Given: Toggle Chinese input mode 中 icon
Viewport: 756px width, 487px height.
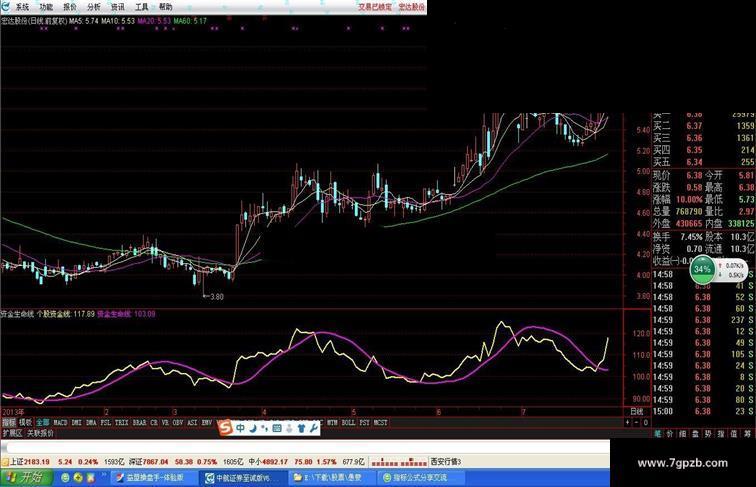Looking at the screenshot, I should pyautogui.click(x=240, y=428).
